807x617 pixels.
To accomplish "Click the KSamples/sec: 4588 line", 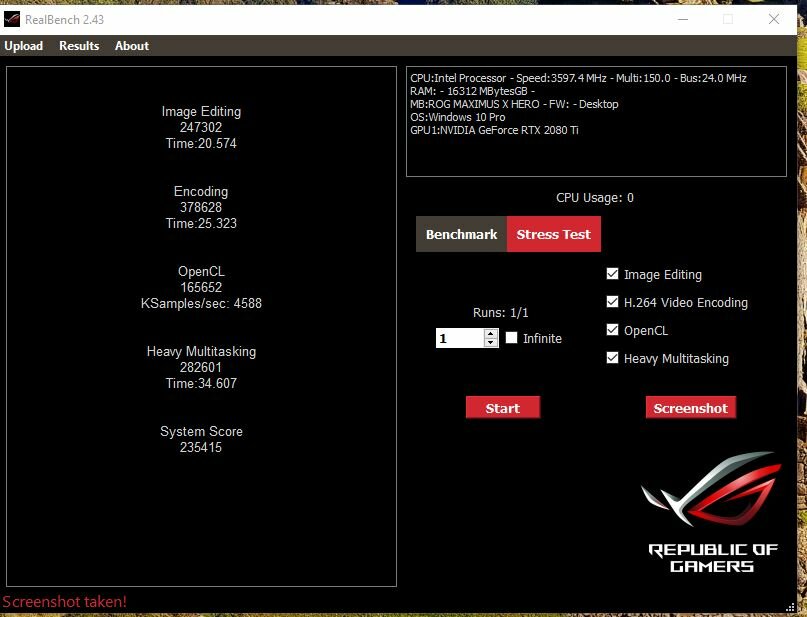I will pos(201,304).
